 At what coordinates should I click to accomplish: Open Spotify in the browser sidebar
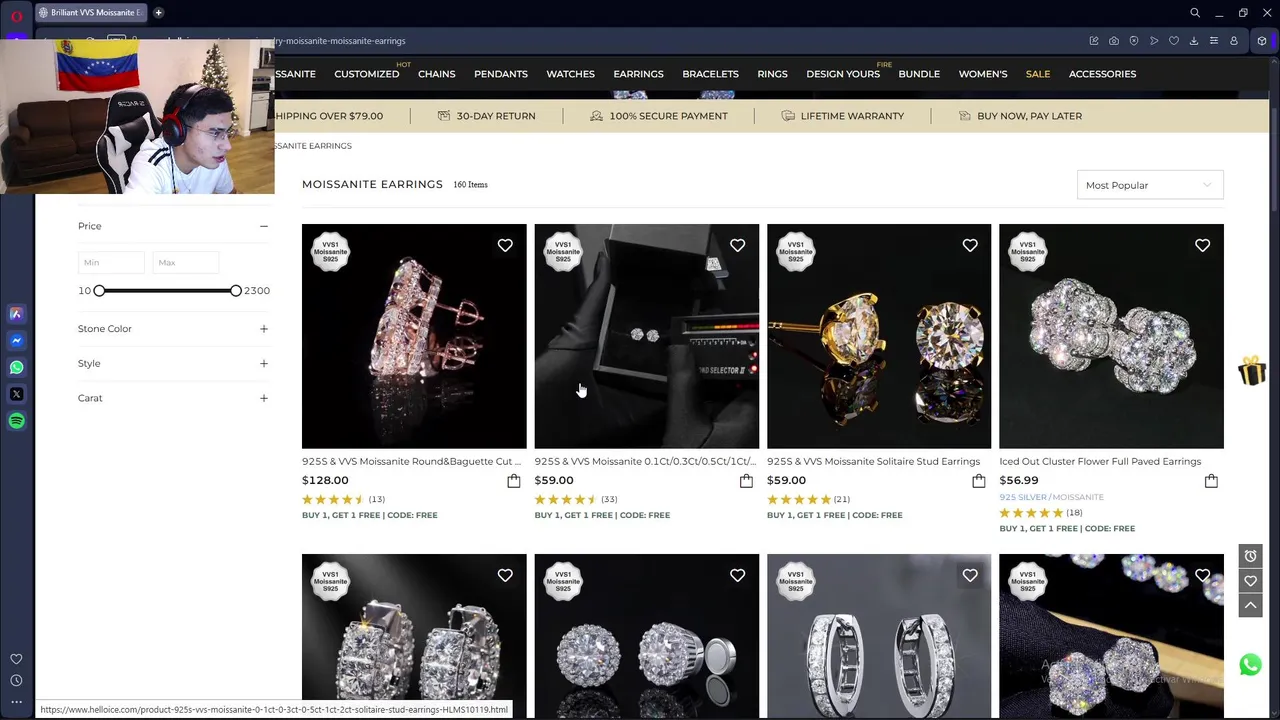pyautogui.click(x=16, y=421)
